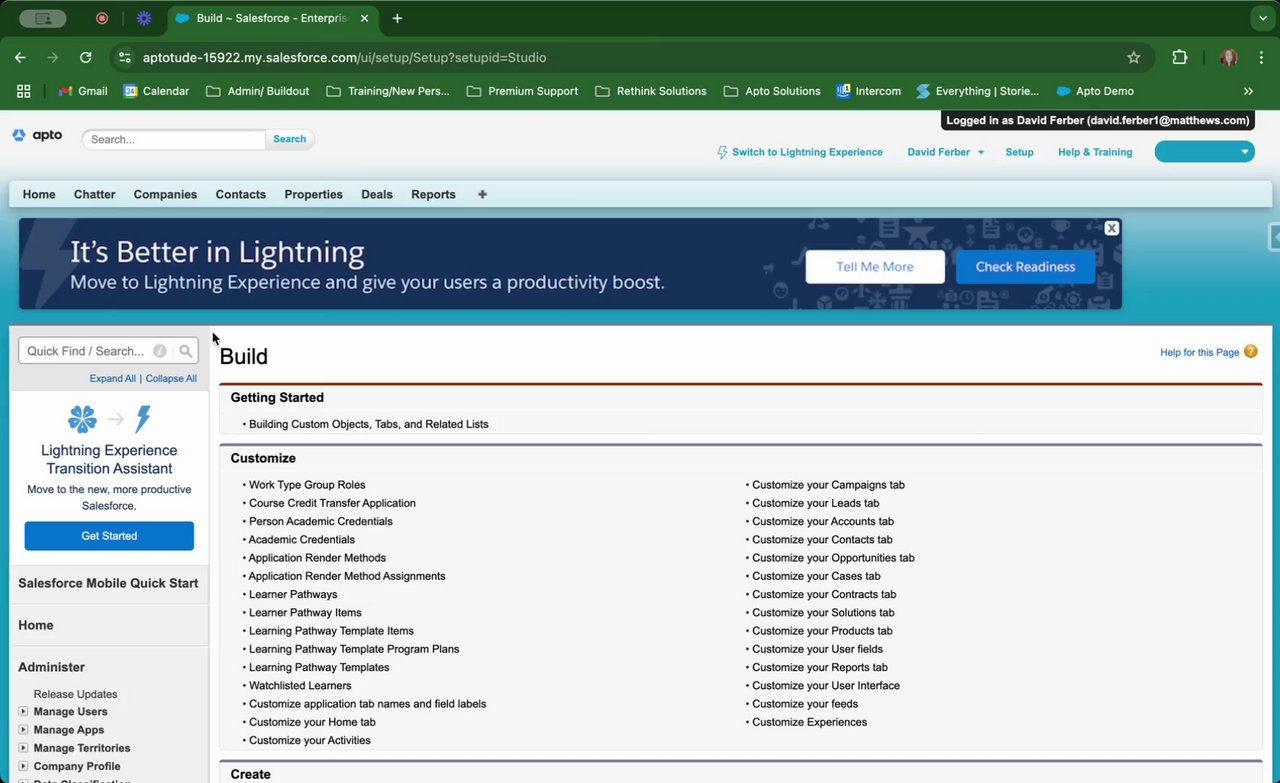Click the Setup link
The width and height of the screenshot is (1280, 783).
coord(1019,152)
